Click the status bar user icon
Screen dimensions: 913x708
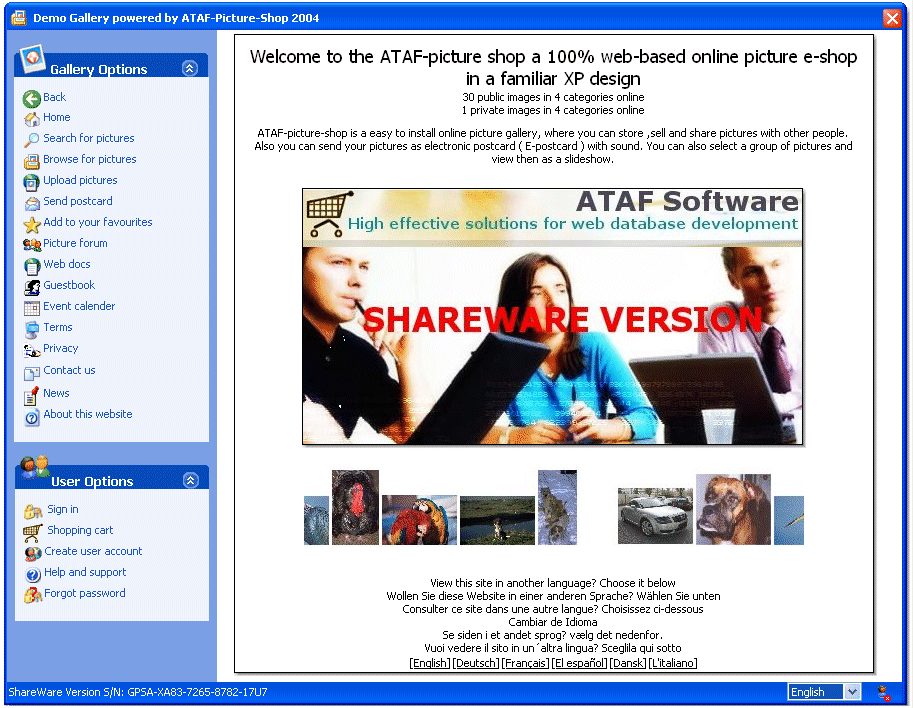[883, 692]
